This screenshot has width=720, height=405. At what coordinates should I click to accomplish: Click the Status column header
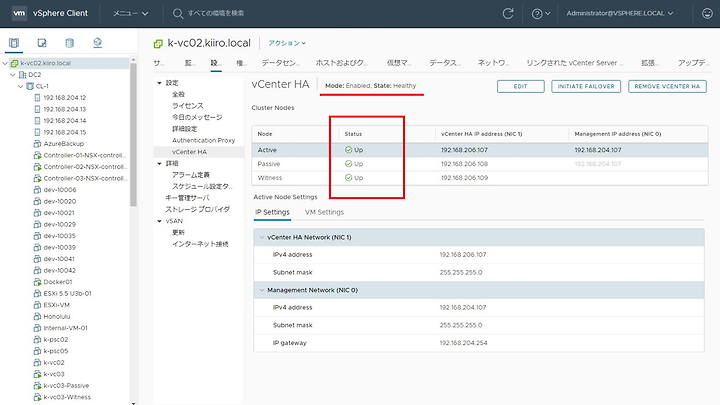click(x=353, y=134)
